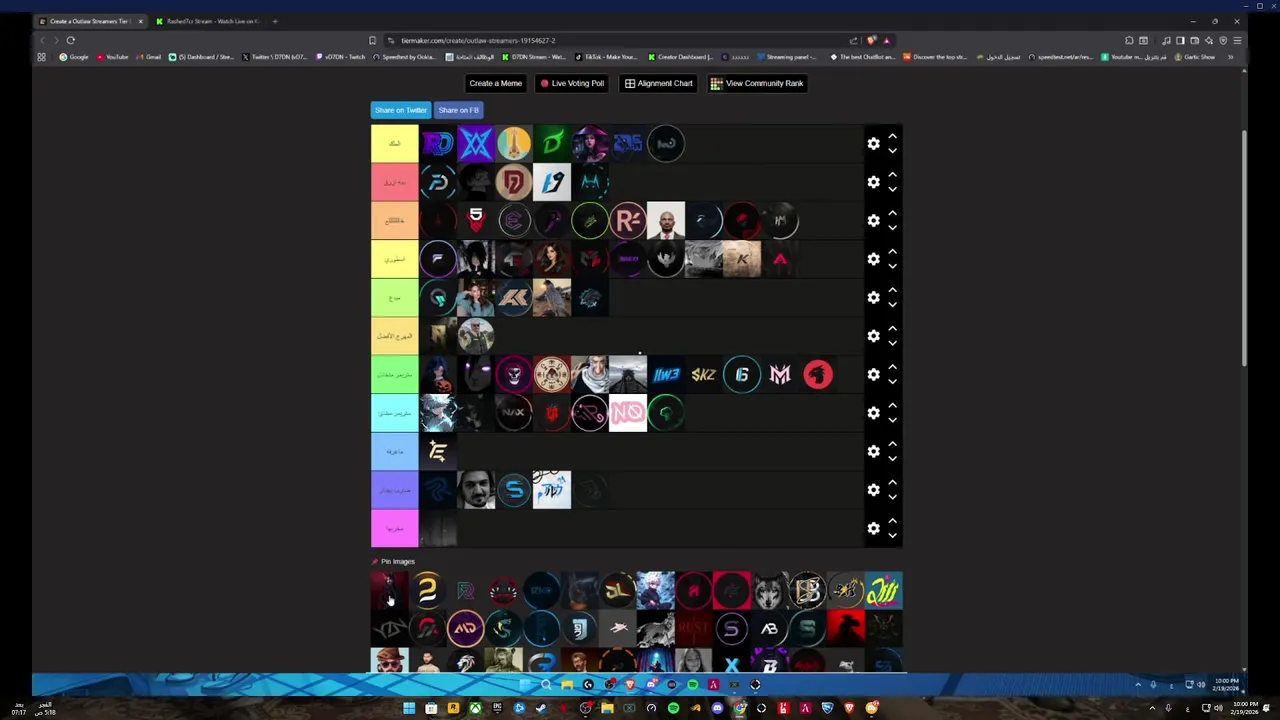1280x720 pixels.
Task: Select the RD logo in the top tier
Action: (437, 144)
